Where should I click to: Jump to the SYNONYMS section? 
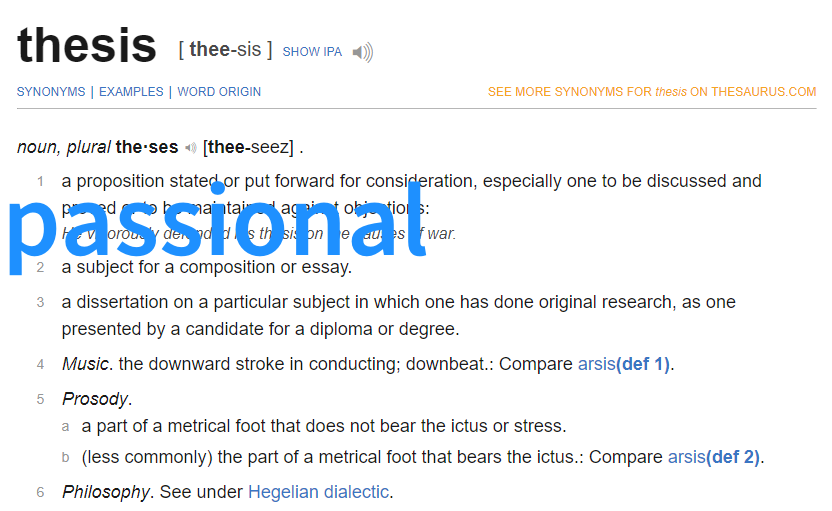click(x=51, y=92)
